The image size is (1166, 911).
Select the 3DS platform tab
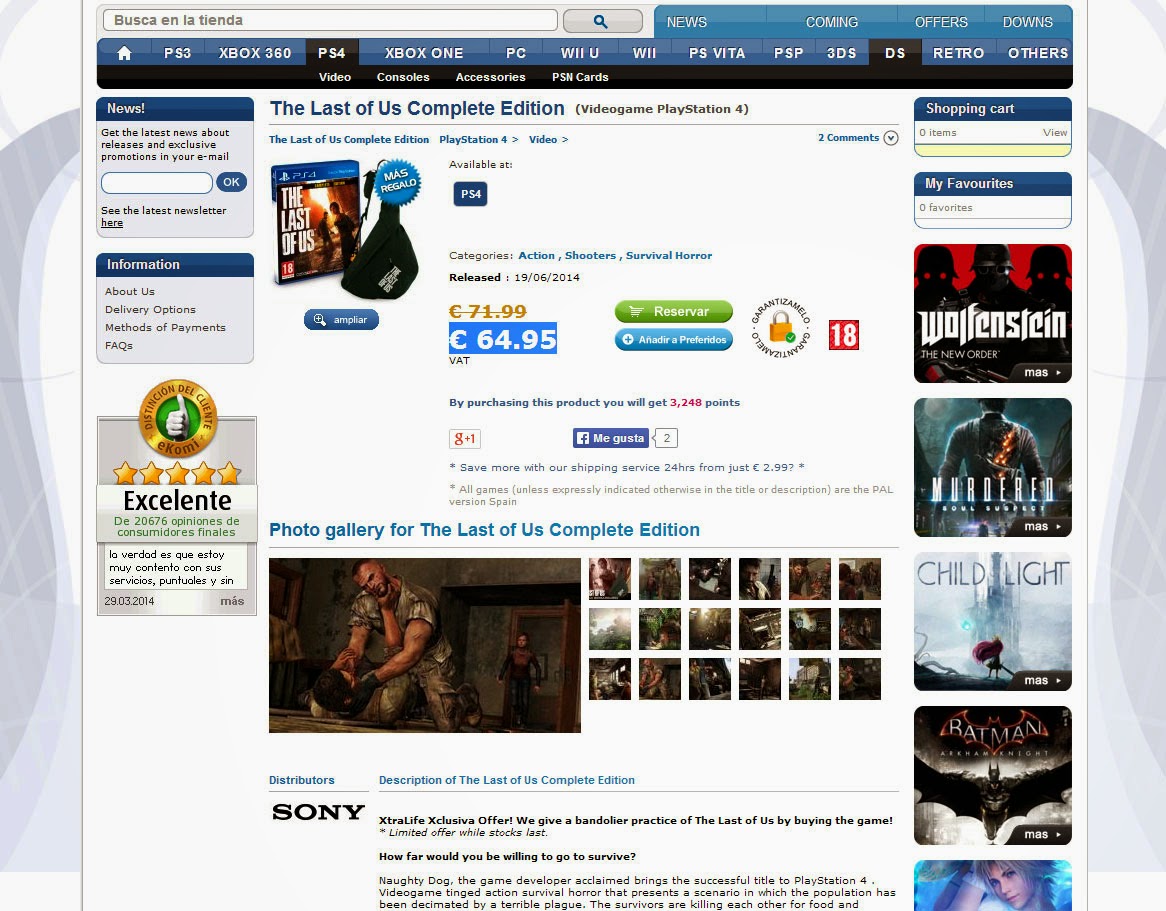click(x=841, y=53)
